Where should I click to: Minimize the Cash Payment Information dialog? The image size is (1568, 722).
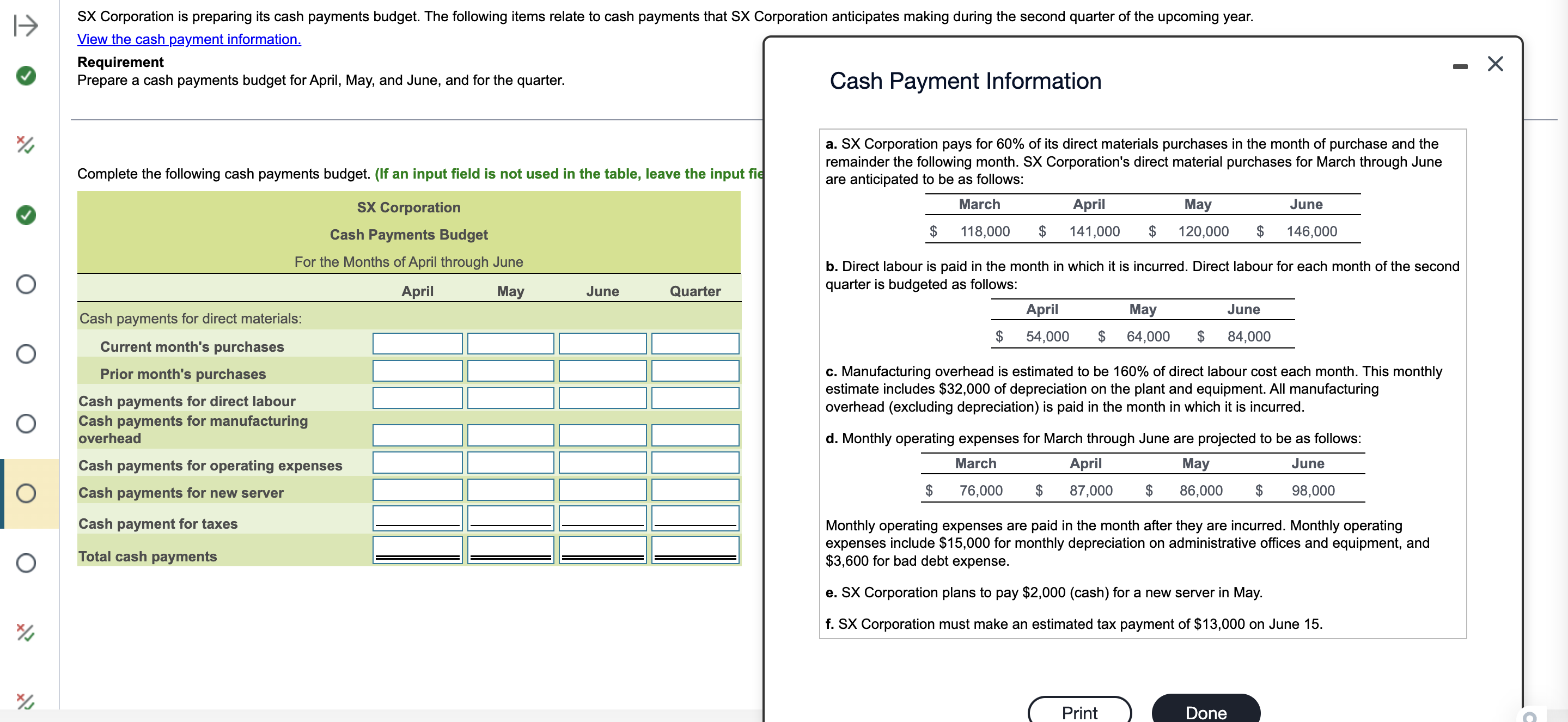(x=1460, y=66)
